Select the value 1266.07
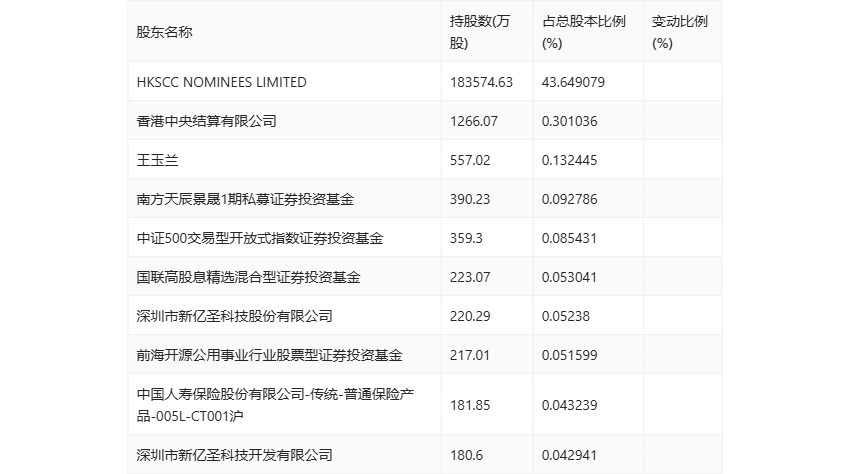Screen dimensions: 850x474 pos(473,121)
